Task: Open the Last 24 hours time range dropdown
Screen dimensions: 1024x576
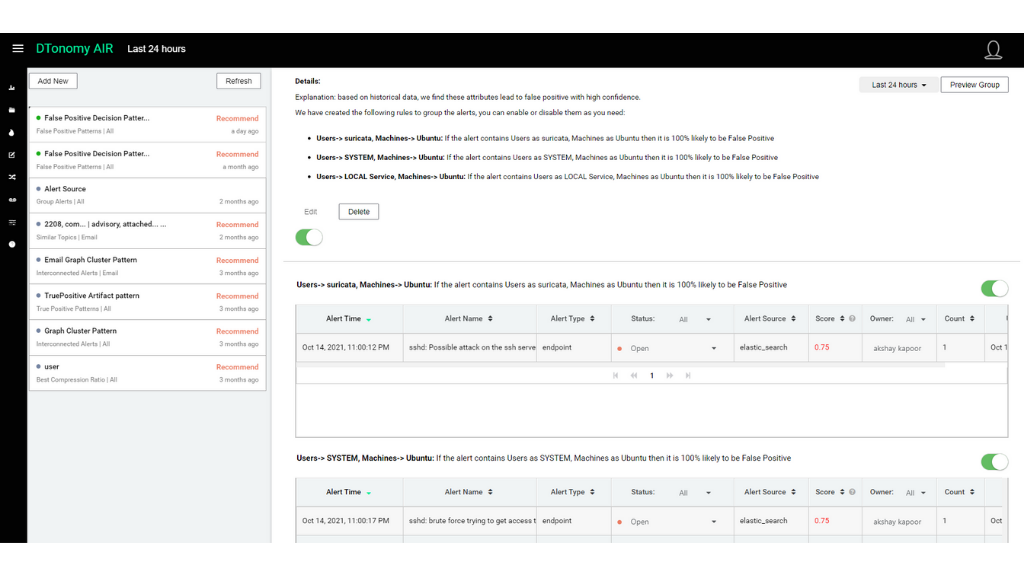Action: click(x=899, y=85)
